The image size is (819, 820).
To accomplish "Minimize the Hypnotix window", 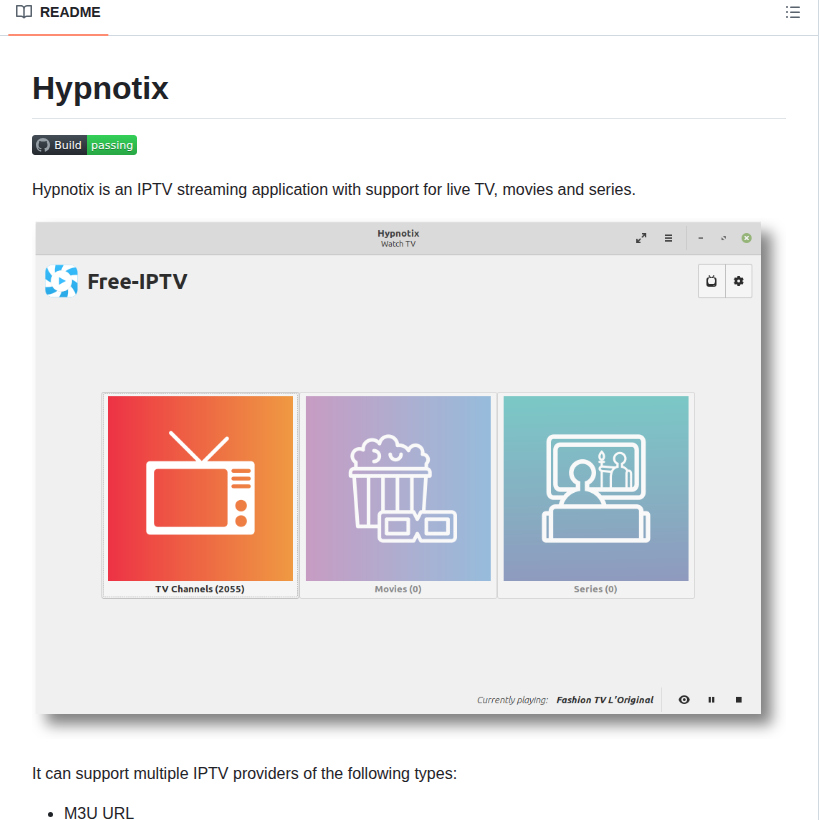I will click(700, 238).
